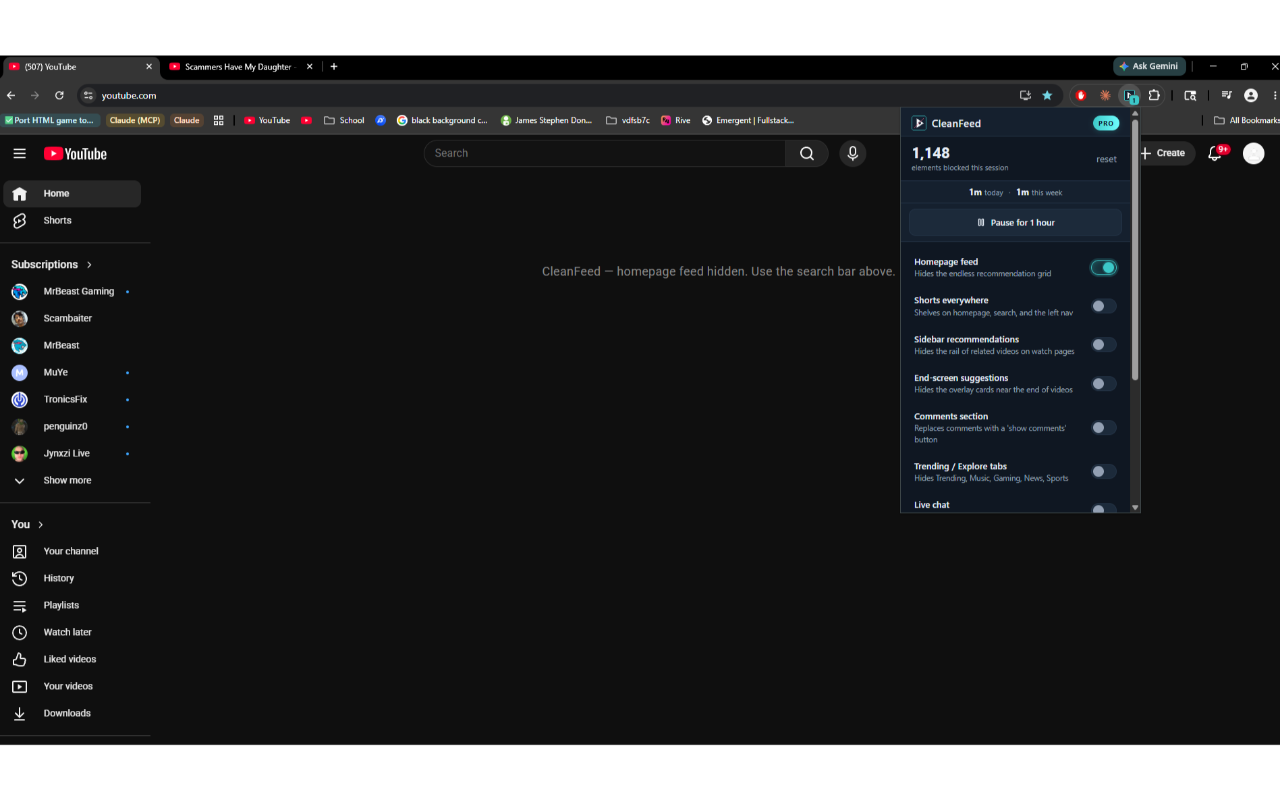This screenshot has height=800, width=1280.
Task: Go back in browser history
Action: (11, 95)
